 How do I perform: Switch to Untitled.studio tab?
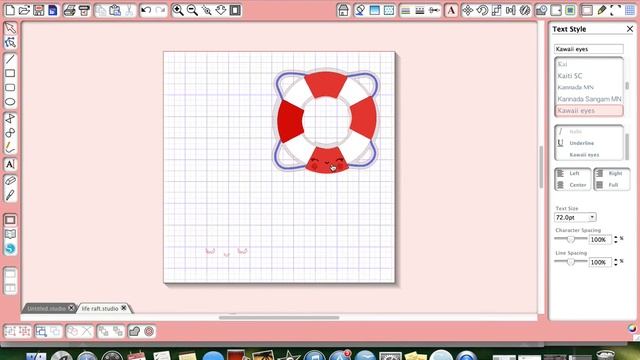point(46,309)
